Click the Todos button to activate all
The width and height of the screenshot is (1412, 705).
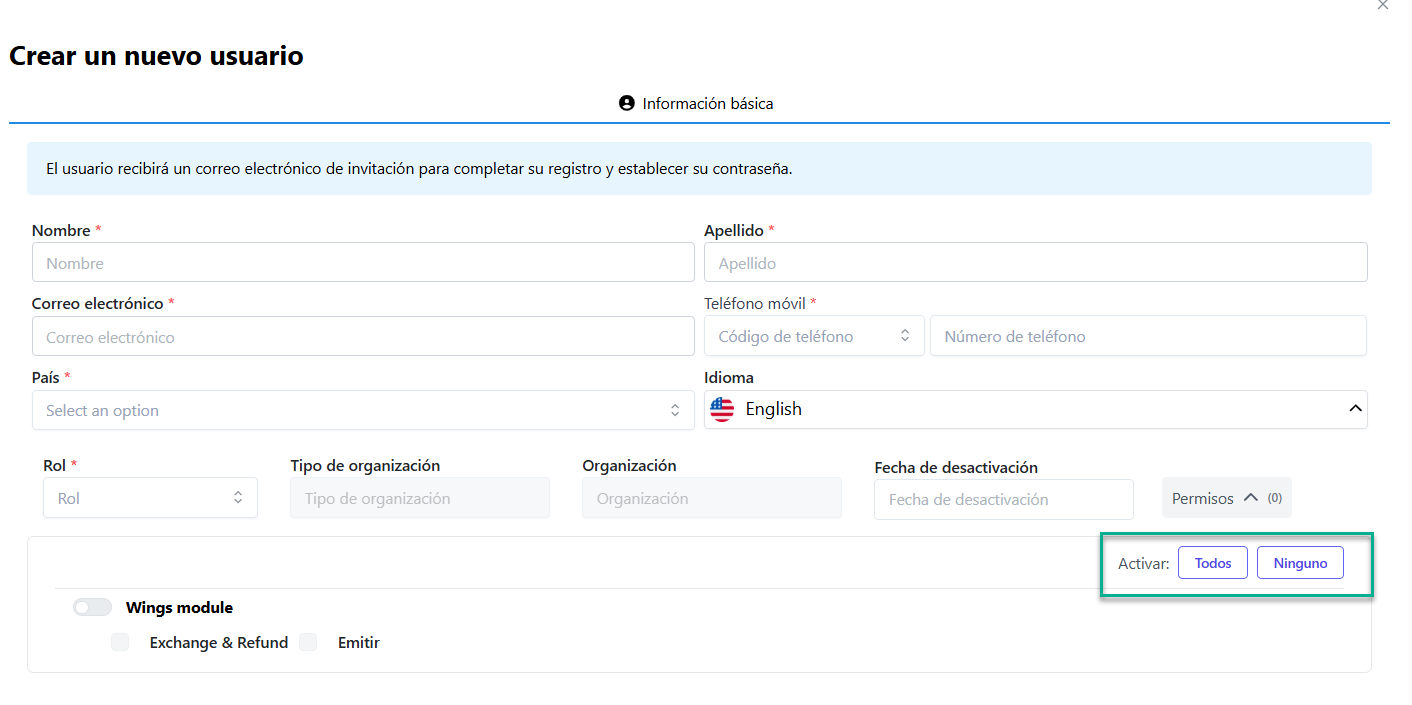point(1212,563)
